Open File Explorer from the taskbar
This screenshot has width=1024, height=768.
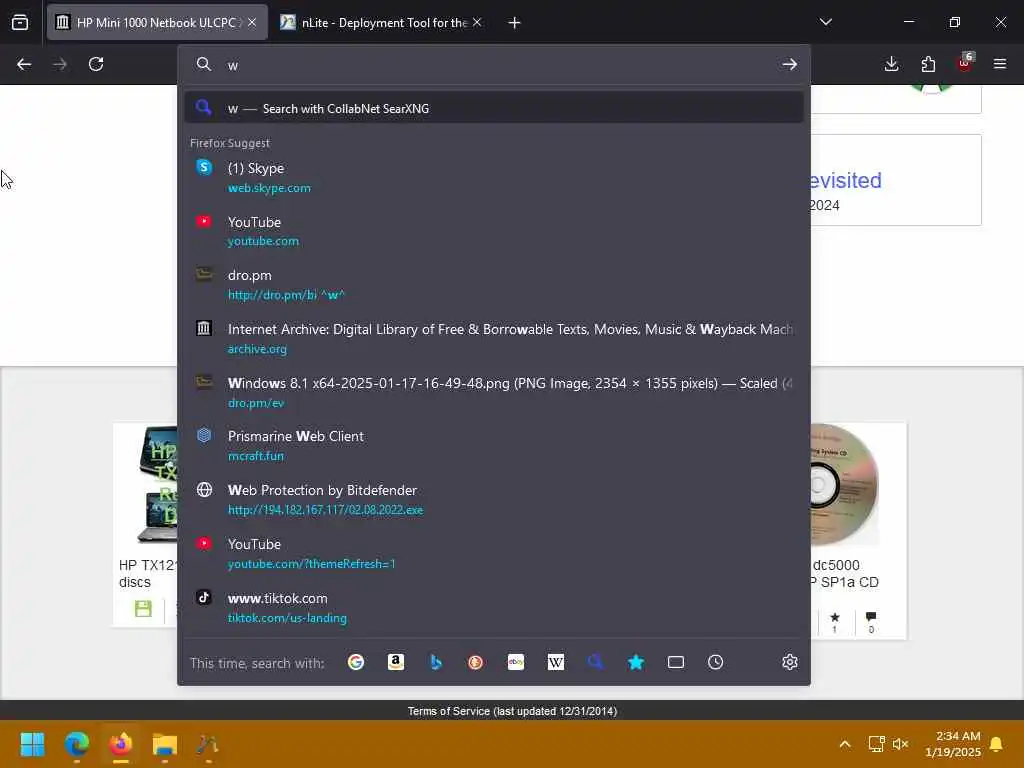tap(165, 744)
